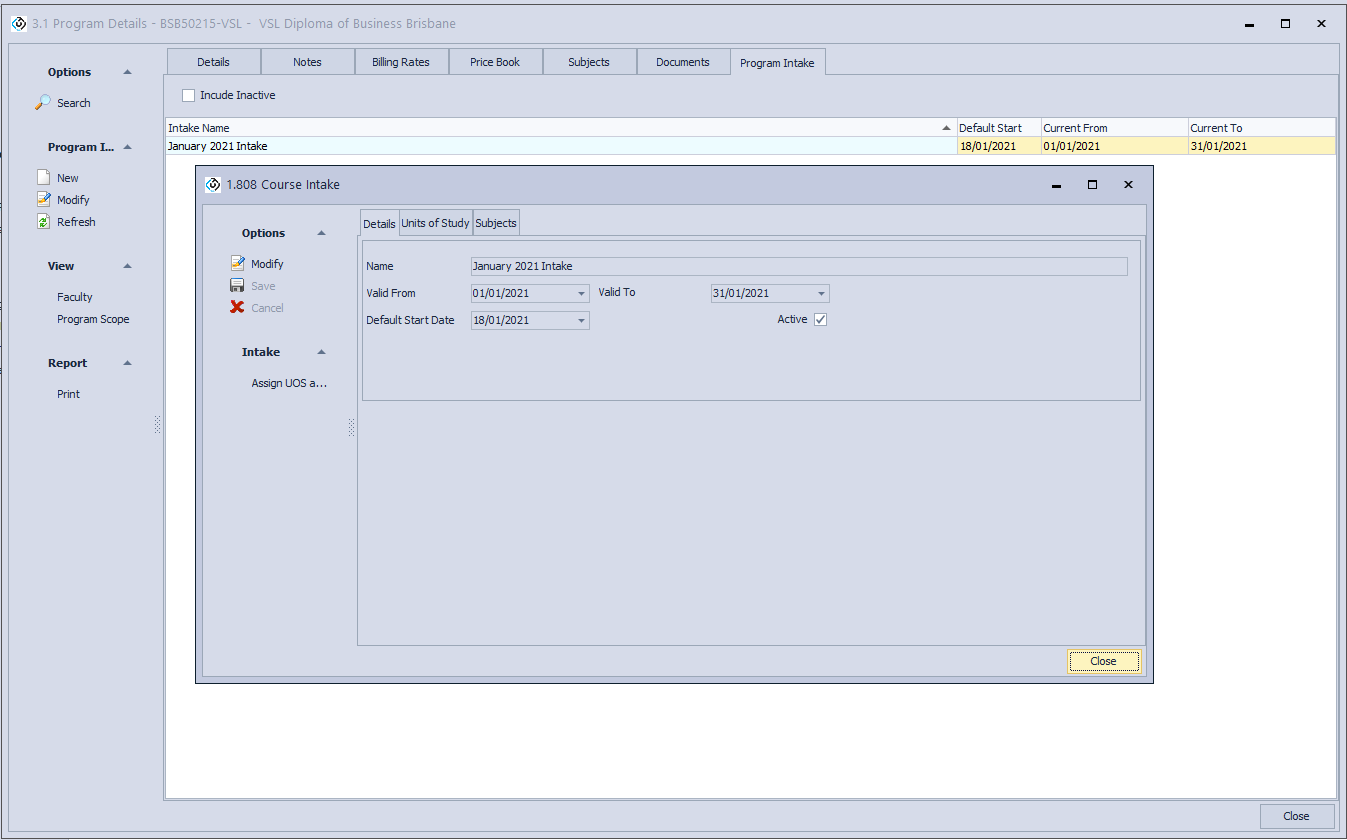This screenshot has width=1347, height=840.
Task: Click the New document icon in sidebar
Action: [43, 178]
